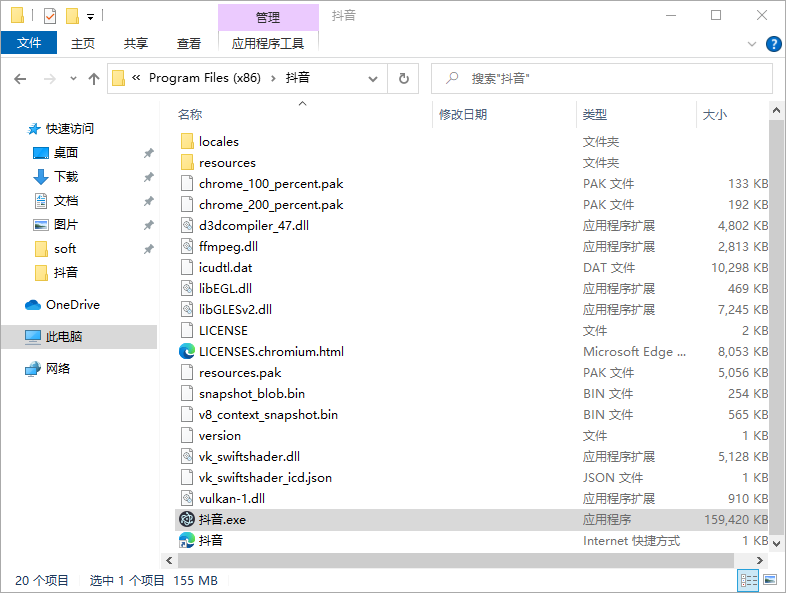
Task: Select the LICENSES.chromium.html Edge icon
Action: point(187,351)
